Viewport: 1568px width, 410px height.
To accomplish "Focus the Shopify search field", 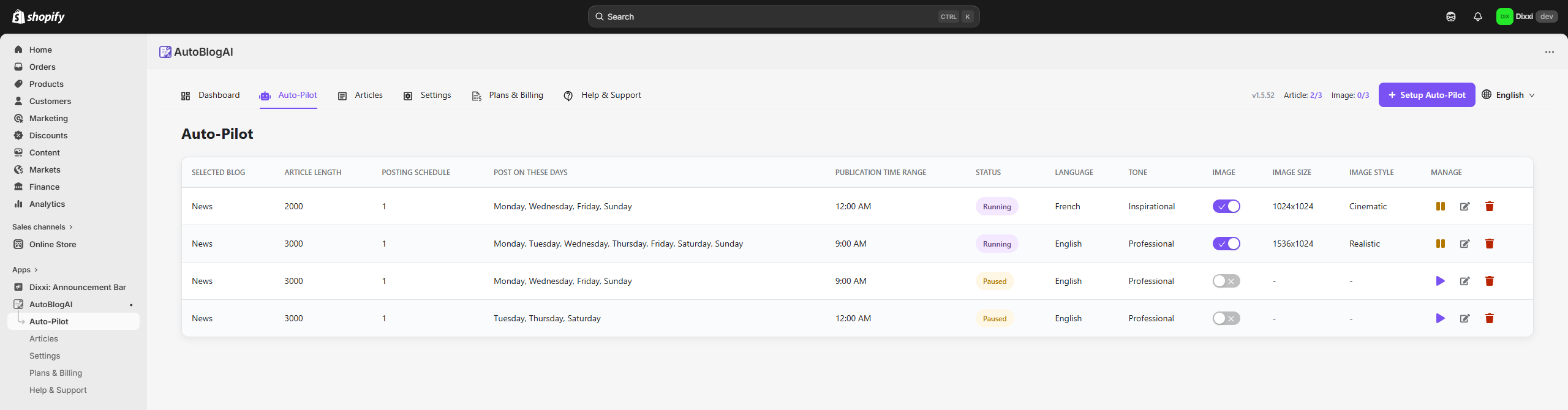I will pyautogui.click(x=783, y=17).
